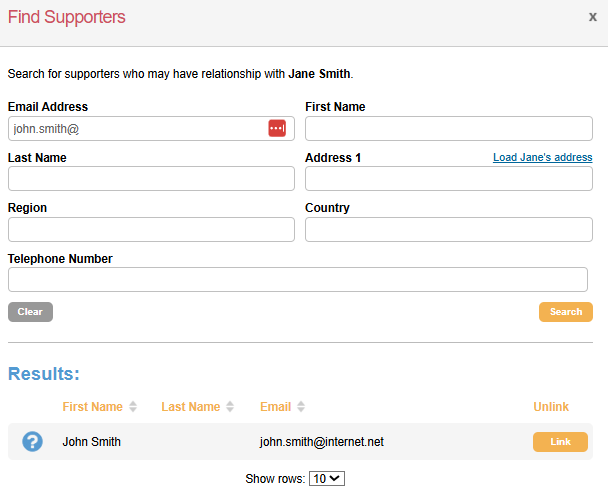Sort results using Last Name sort arrows
This screenshot has height=494, width=608.
(230, 407)
